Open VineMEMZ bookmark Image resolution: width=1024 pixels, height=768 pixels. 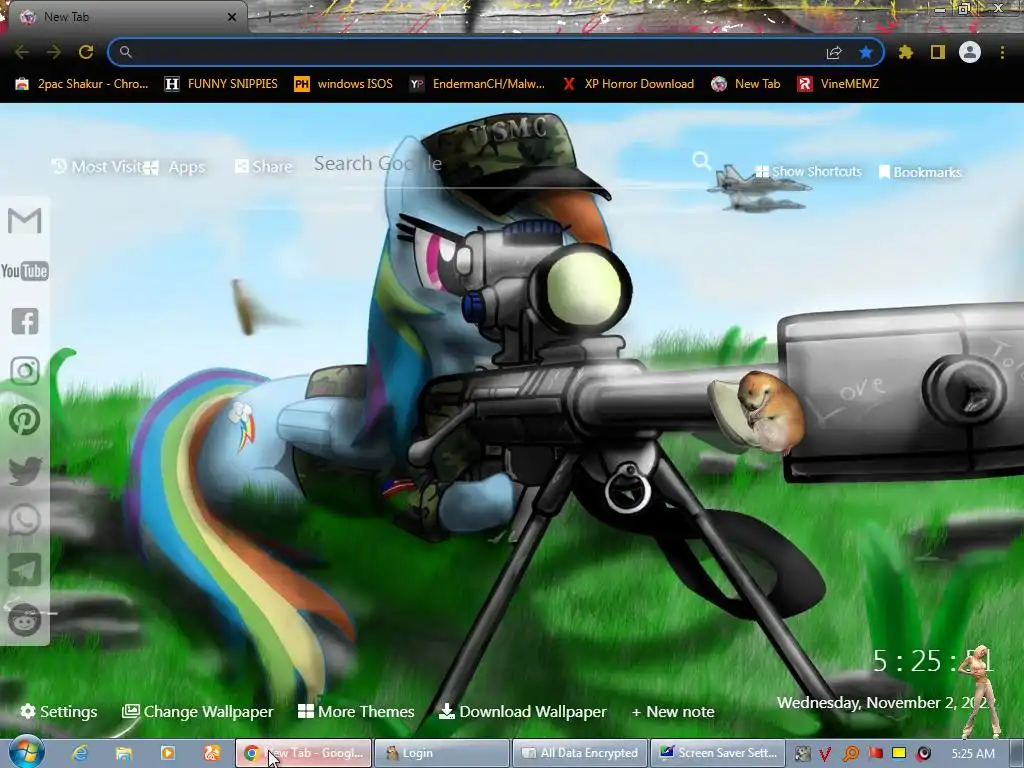click(x=838, y=84)
